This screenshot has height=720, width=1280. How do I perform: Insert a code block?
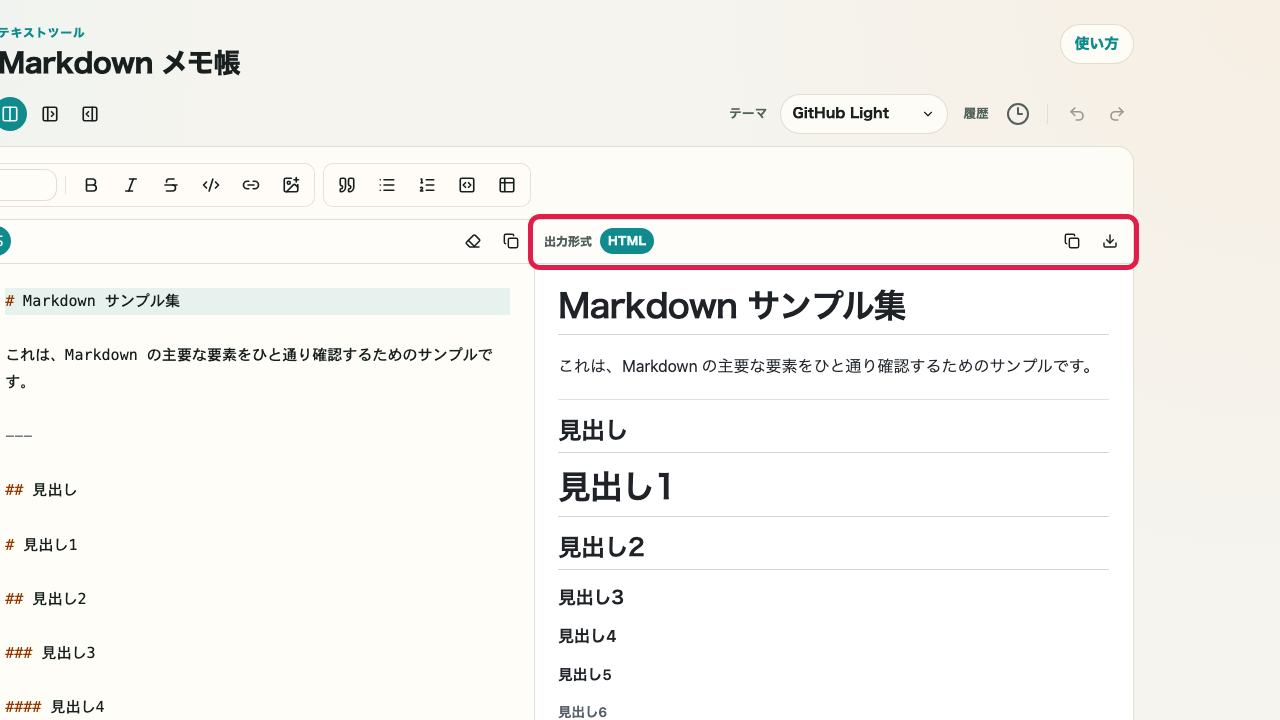pos(467,185)
